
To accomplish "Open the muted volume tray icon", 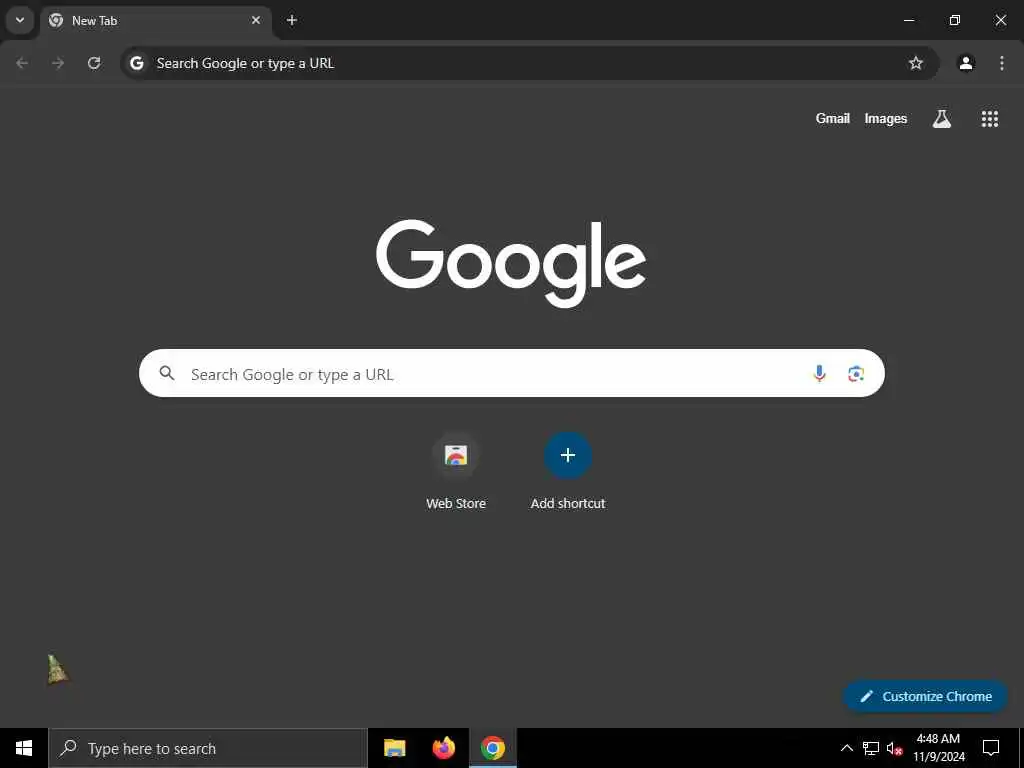I will [895, 748].
